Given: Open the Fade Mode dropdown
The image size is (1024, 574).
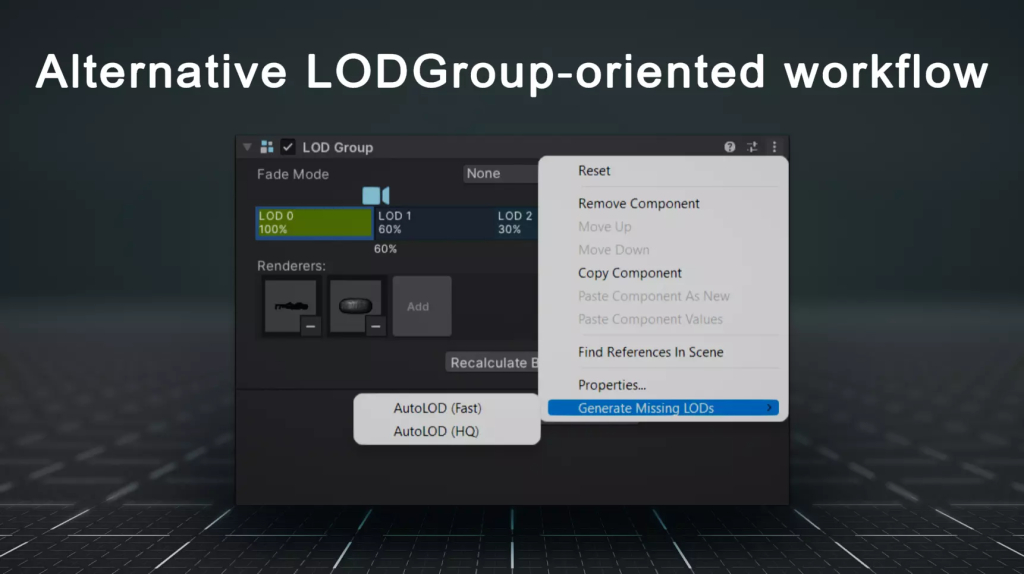Looking at the screenshot, I should coord(501,174).
